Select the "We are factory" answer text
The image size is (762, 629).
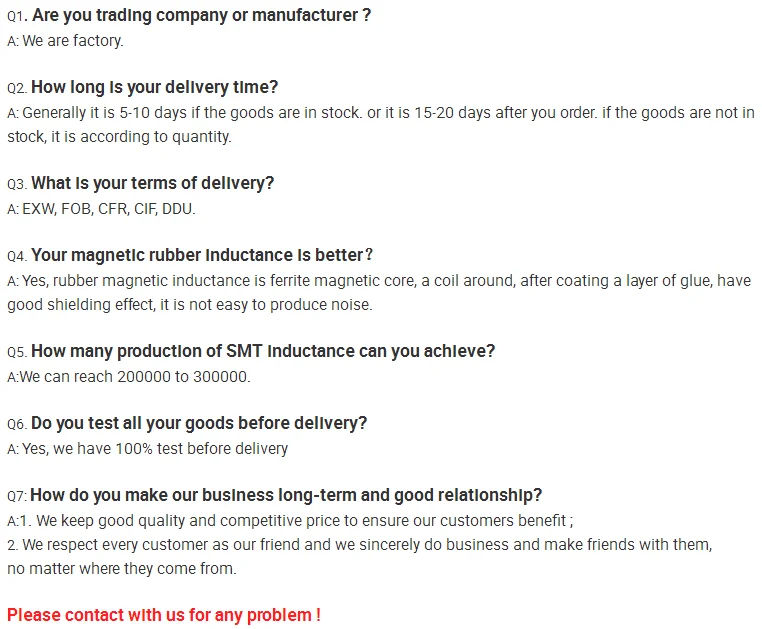[x=72, y=41]
